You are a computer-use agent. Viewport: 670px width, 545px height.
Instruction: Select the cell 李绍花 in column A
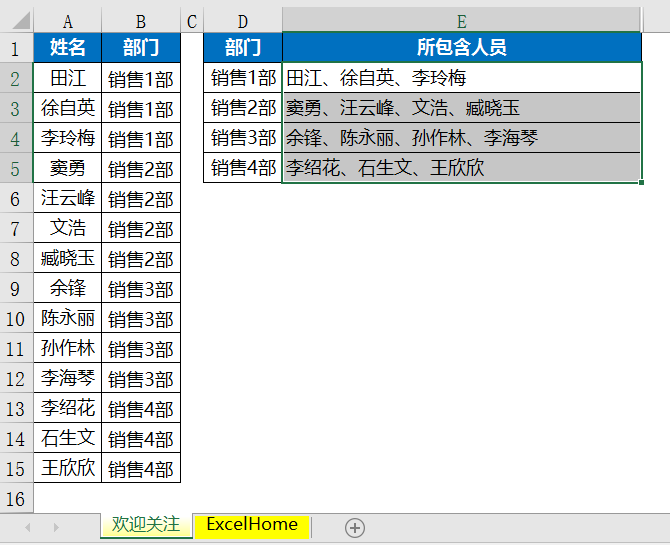pos(68,408)
